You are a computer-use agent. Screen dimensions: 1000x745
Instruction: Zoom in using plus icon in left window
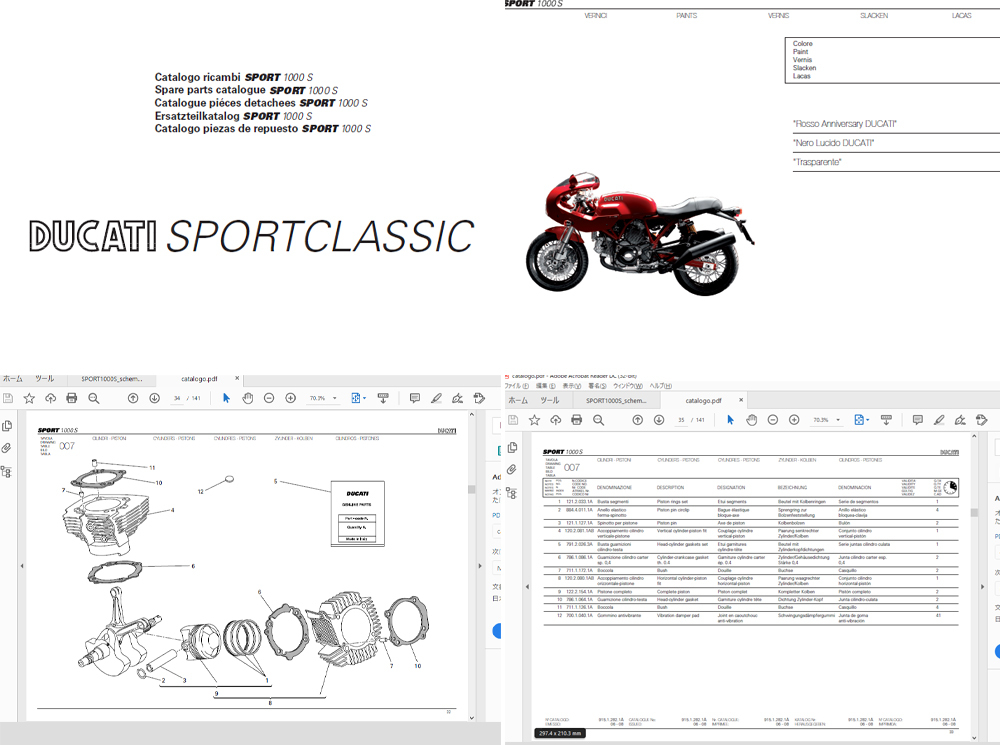pos(291,398)
